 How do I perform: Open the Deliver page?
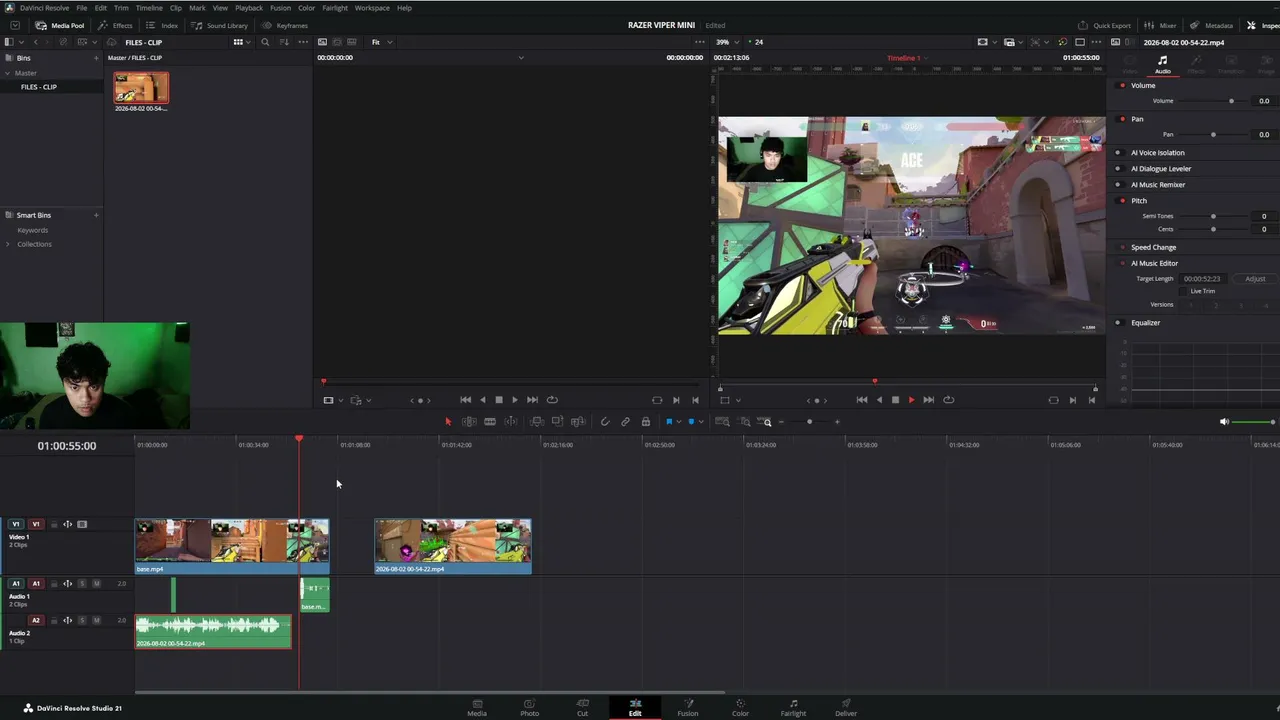pyautogui.click(x=846, y=707)
